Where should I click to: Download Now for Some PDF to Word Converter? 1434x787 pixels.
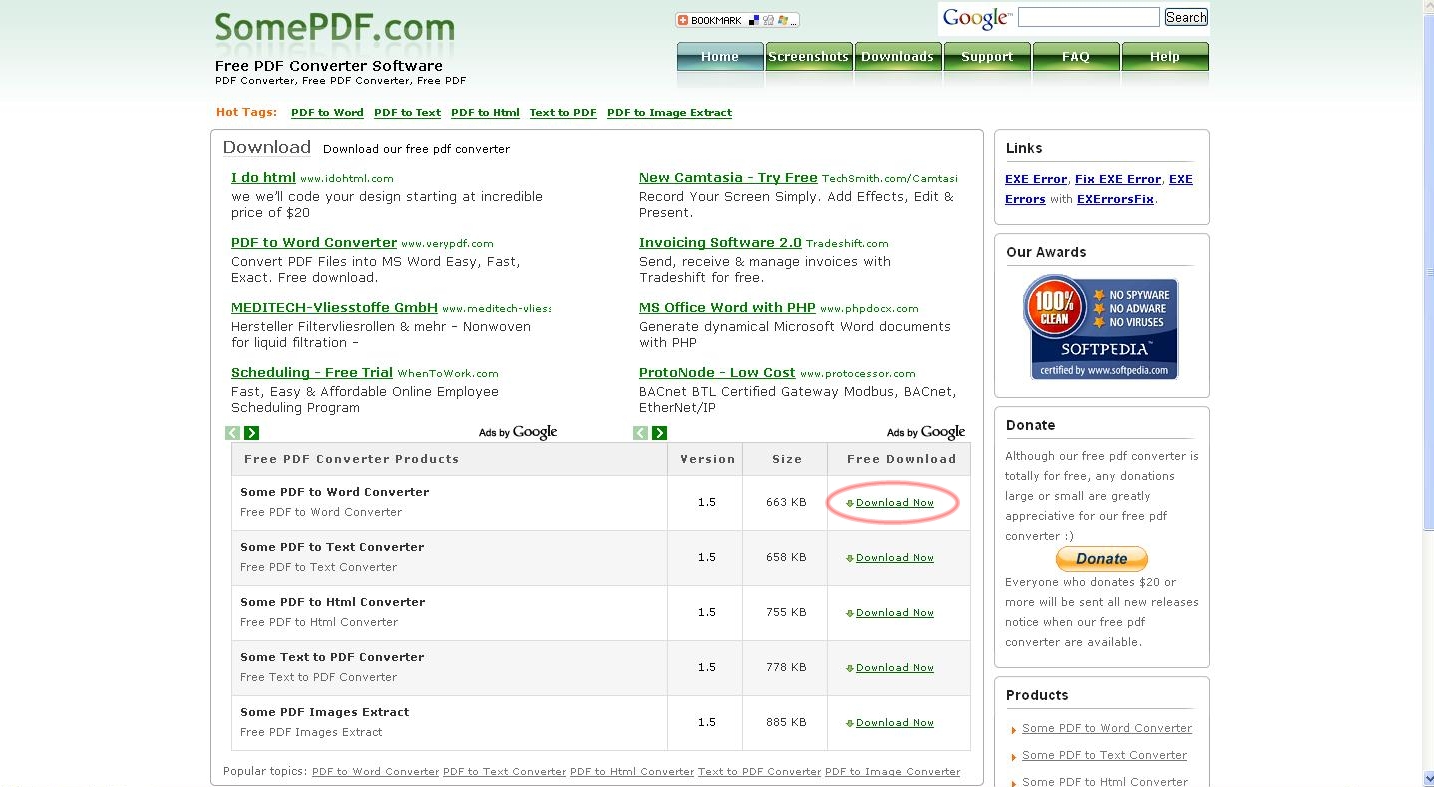pos(895,503)
